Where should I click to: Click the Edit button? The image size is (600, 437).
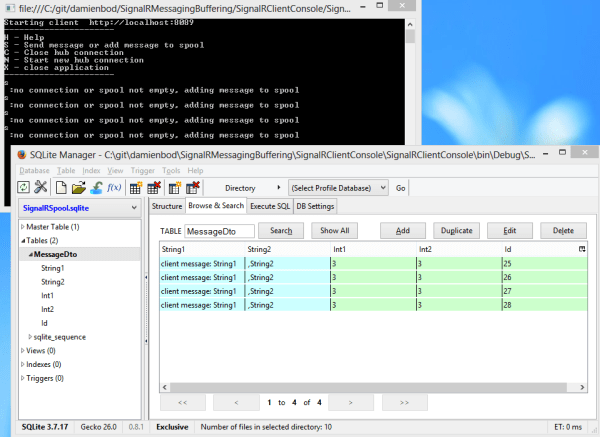click(x=509, y=230)
